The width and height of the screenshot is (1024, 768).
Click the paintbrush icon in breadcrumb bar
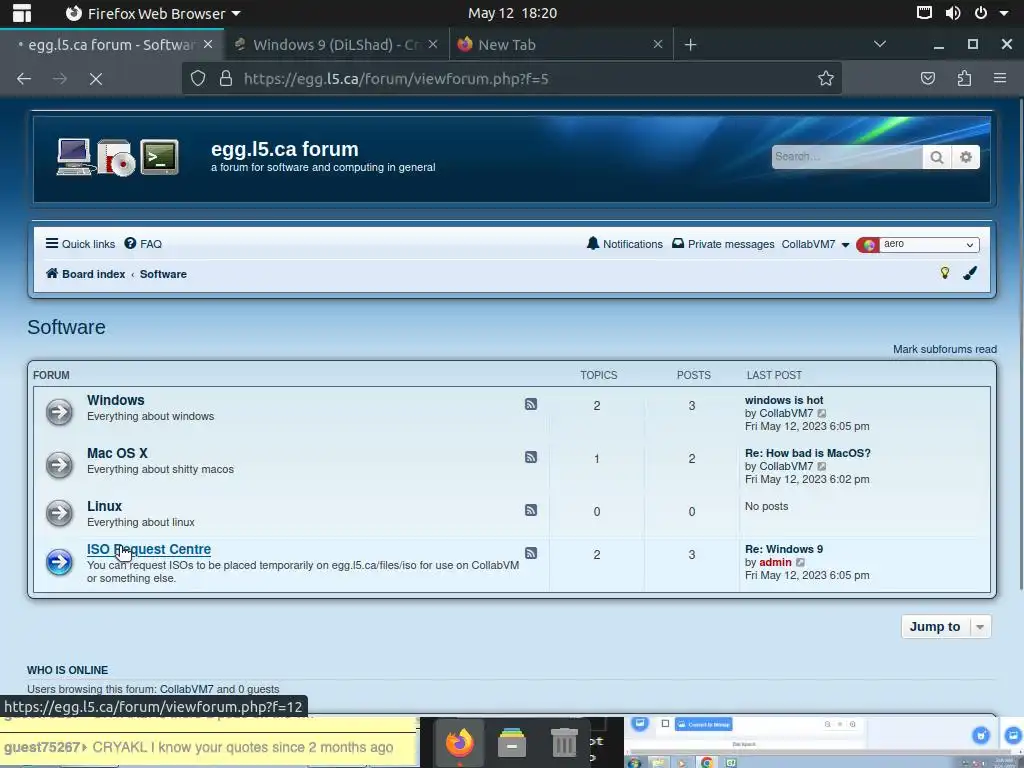click(x=970, y=273)
